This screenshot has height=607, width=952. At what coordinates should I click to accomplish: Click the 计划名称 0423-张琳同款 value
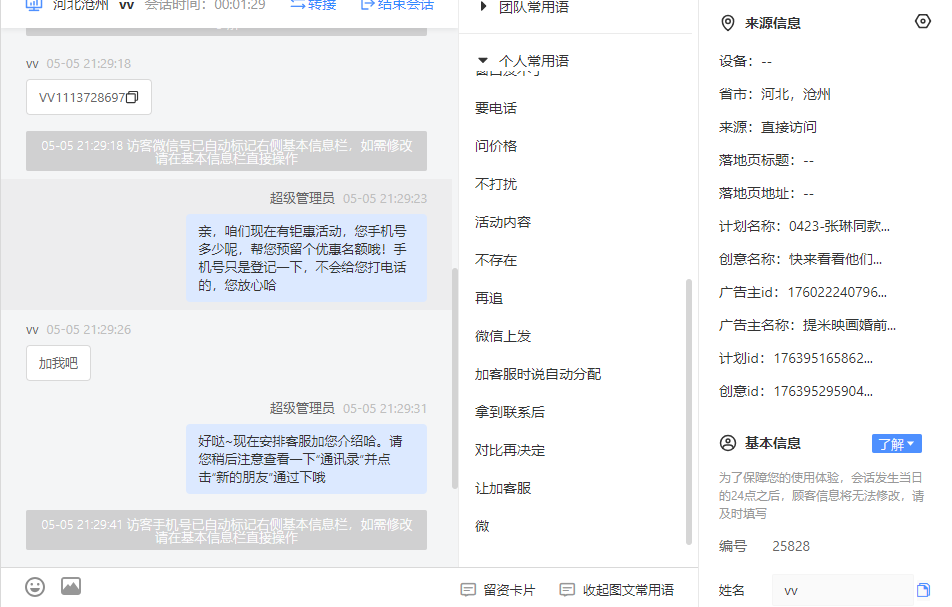tap(839, 226)
